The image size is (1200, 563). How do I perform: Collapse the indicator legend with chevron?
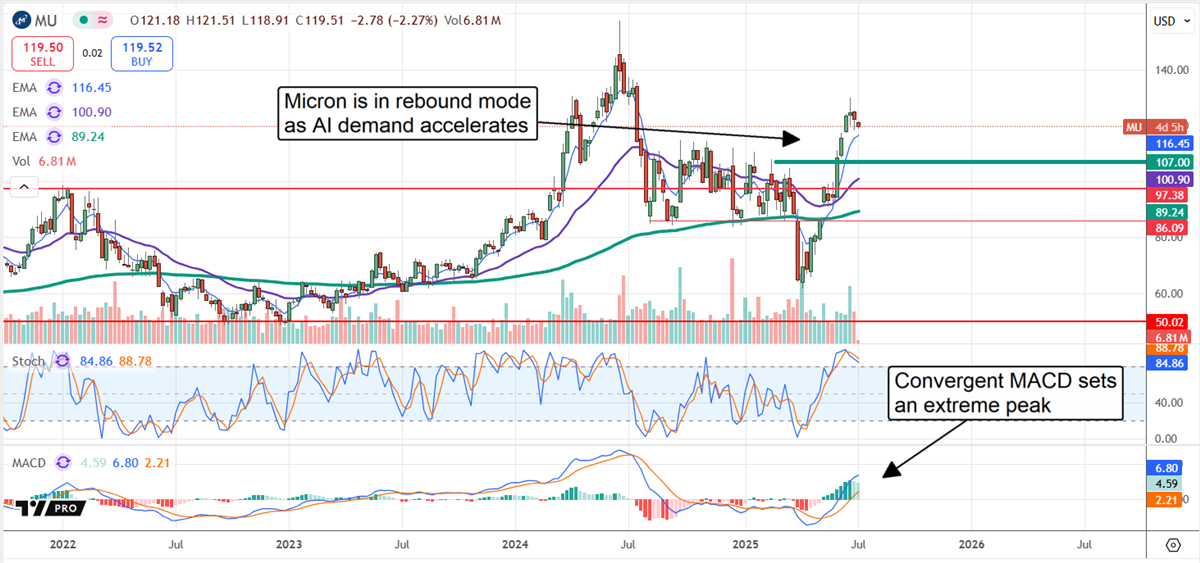click(x=21, y=185)
